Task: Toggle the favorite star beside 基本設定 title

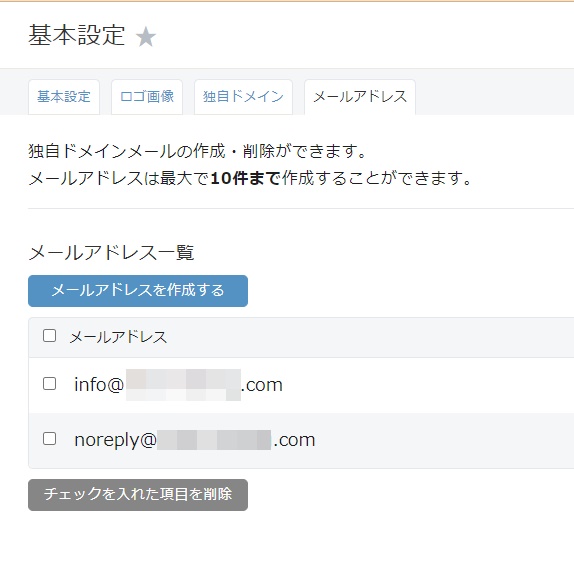Action: click(146, 37)
